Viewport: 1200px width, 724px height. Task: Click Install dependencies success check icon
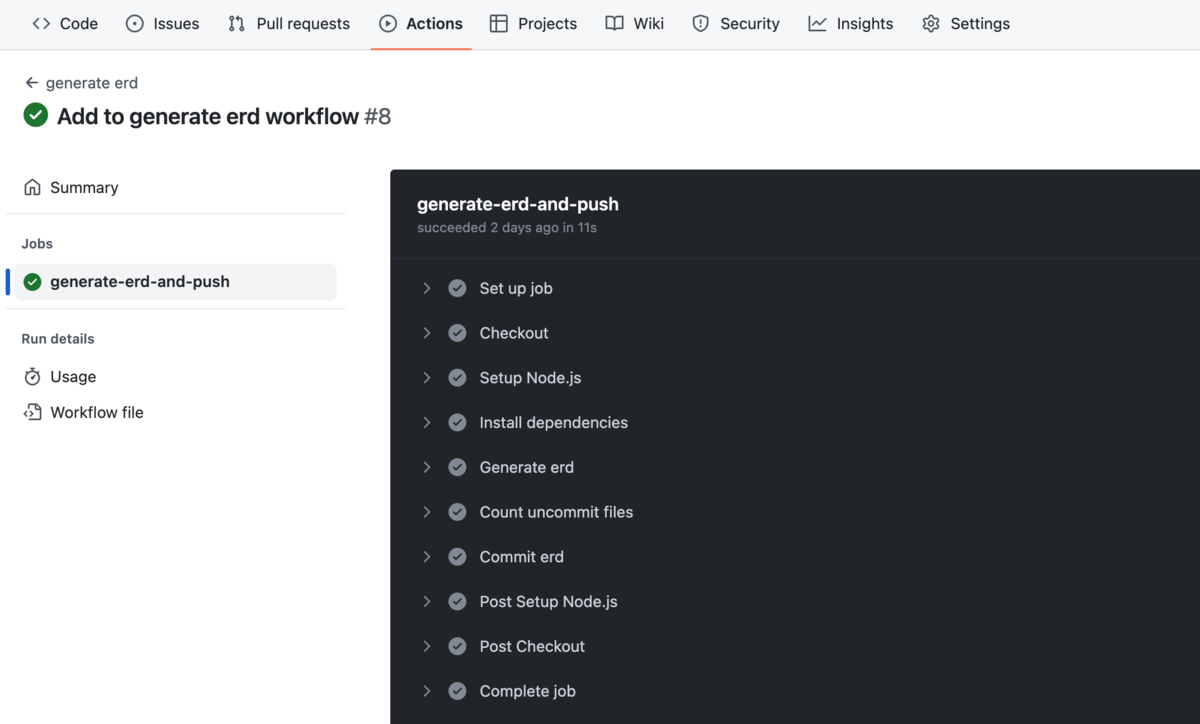click(457, 422)
